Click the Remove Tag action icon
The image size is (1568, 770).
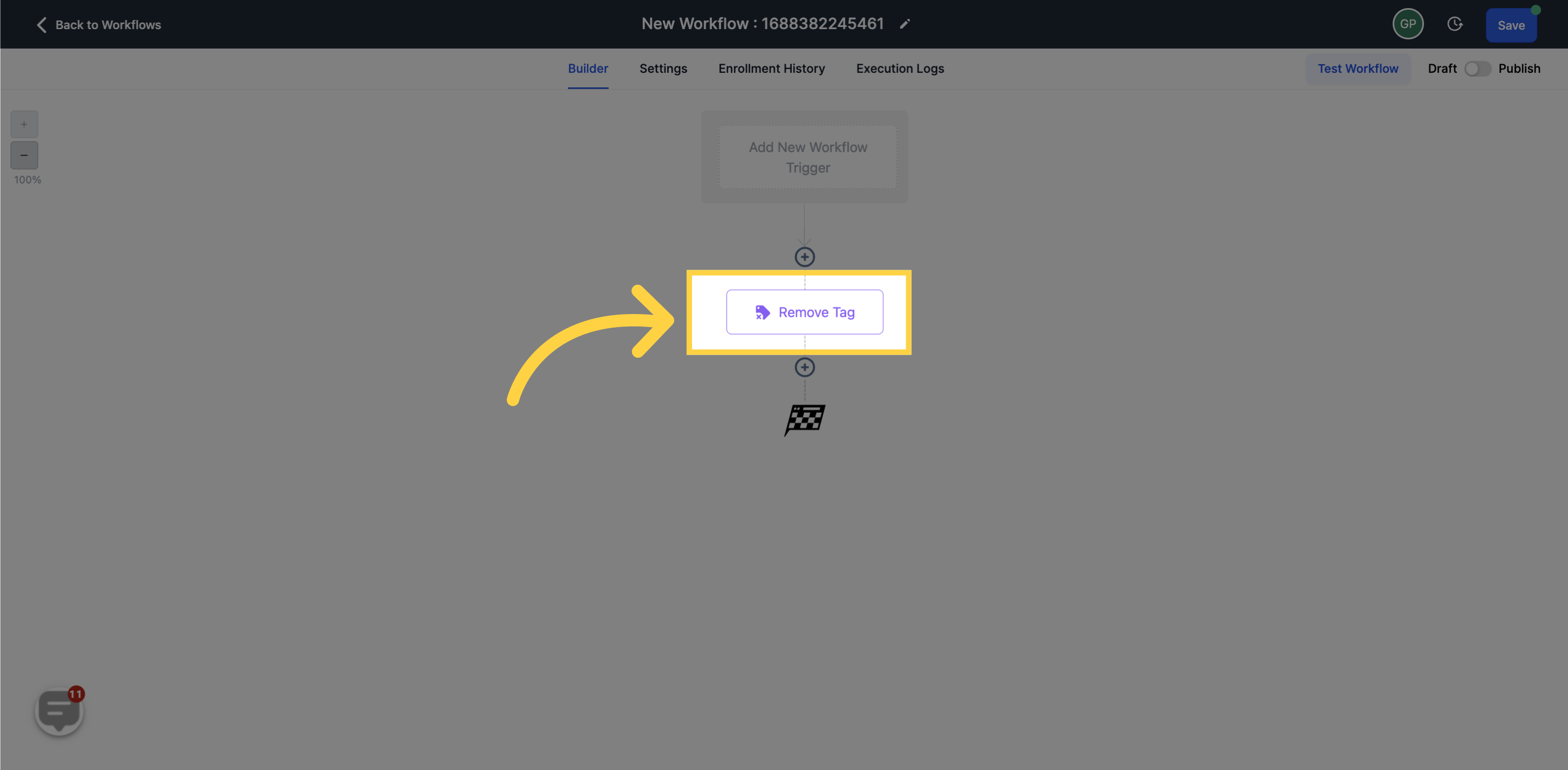(x=762, y=312)
